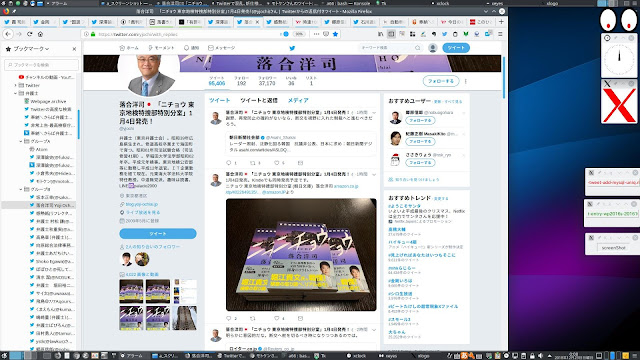Open the down-chevron menu on third tweet

pyautogui.click(x=374, y=329)
